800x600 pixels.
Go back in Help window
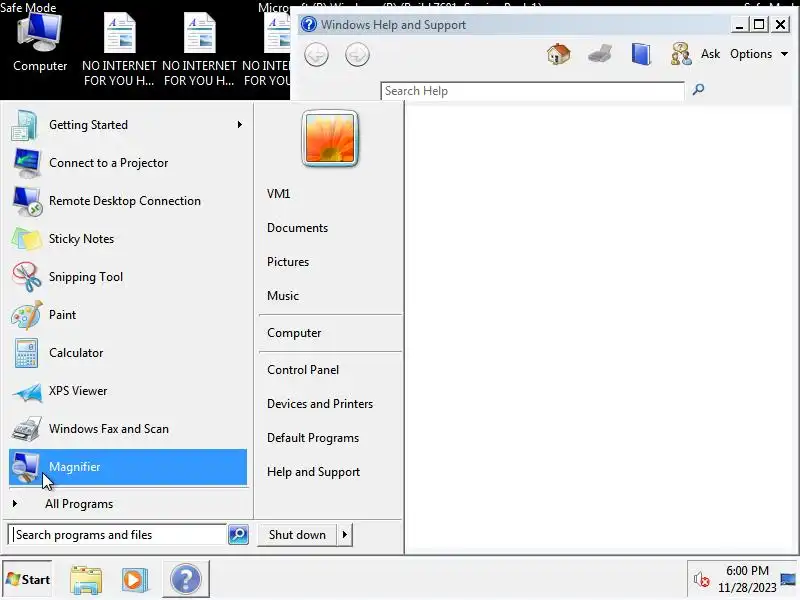[316, 55]
